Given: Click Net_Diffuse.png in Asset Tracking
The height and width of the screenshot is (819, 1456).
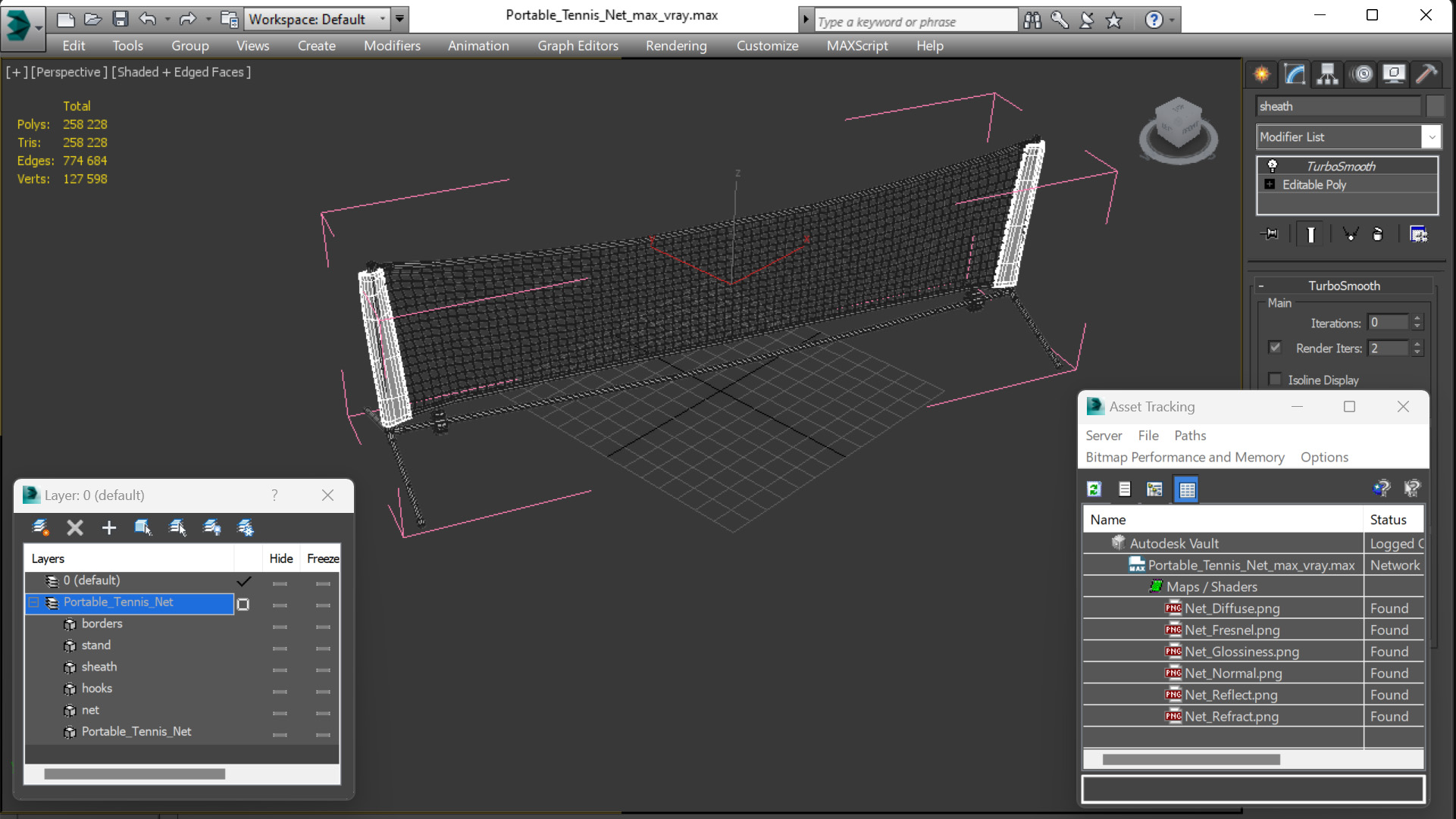Looking at the screenshot, I should click(x=1231, y=608).
